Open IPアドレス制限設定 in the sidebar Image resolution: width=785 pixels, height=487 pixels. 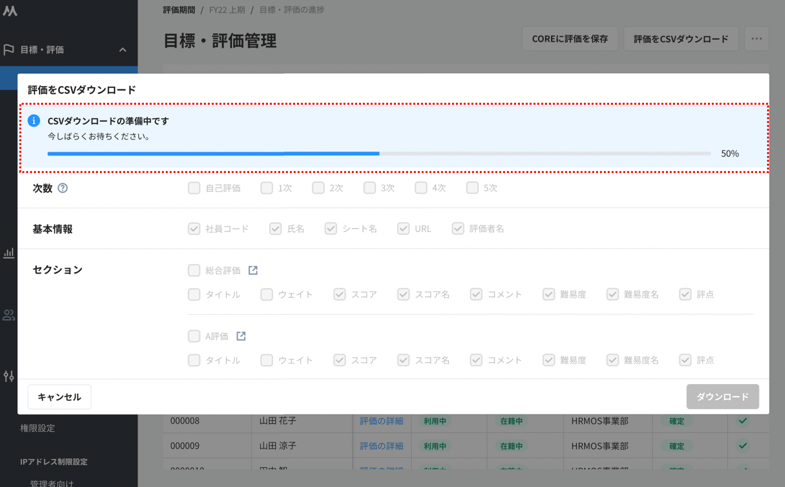pyautogui.click(x=54, y=462)
